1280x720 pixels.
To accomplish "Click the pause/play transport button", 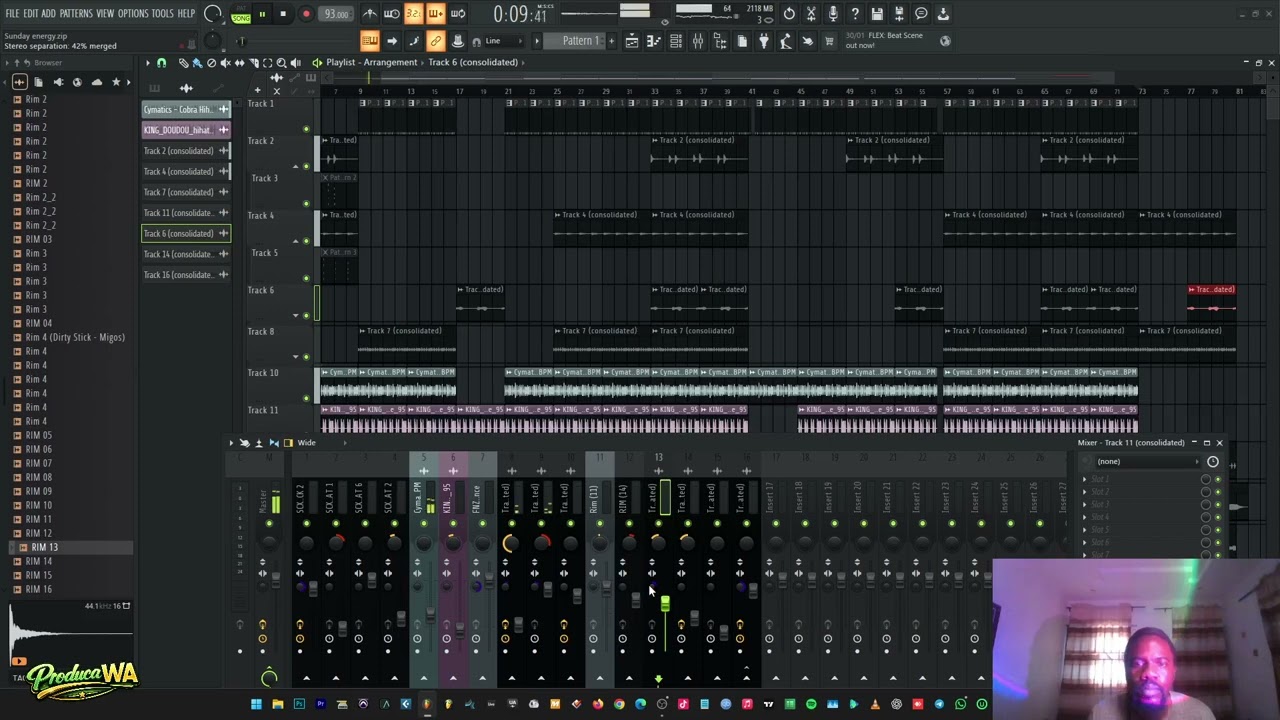I will tap(262, 14).
